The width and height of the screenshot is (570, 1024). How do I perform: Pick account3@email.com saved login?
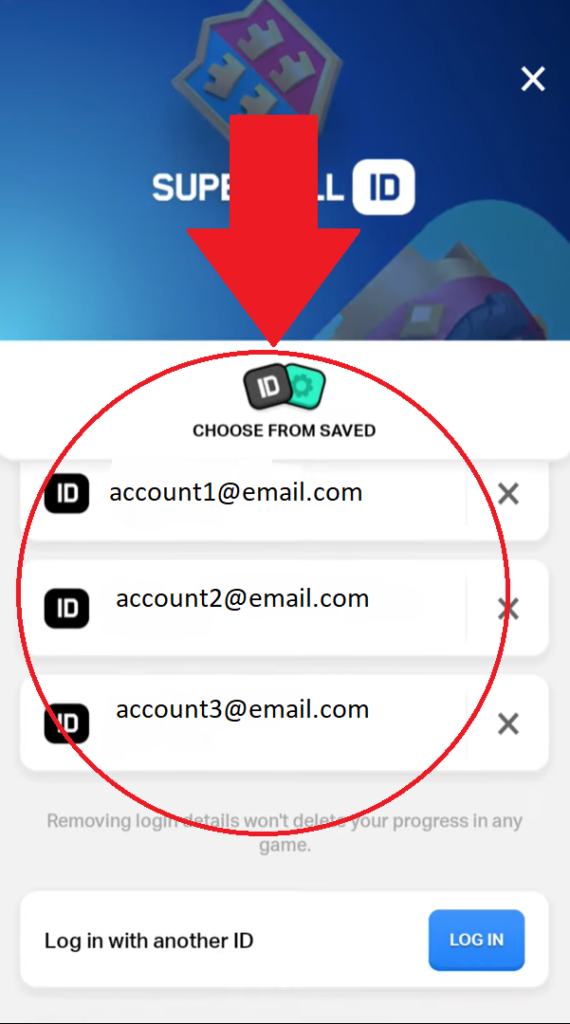click(244, 723)
